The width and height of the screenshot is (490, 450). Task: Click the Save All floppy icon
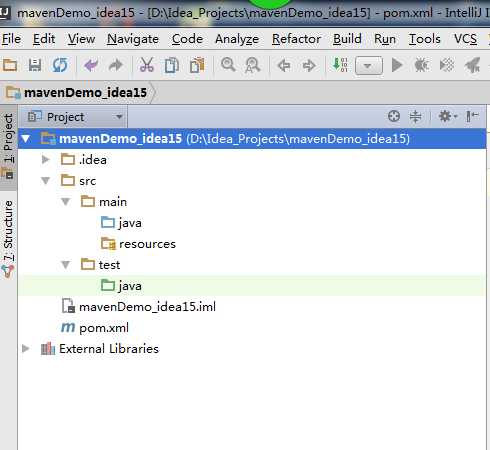[35, 65]
